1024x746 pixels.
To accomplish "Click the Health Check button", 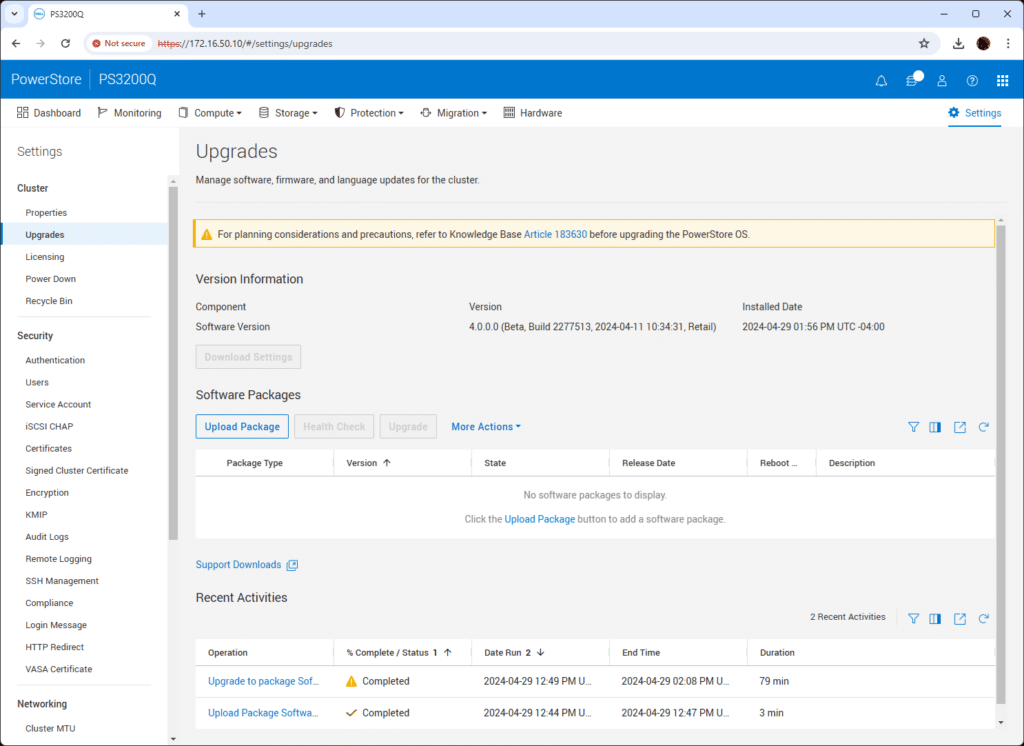I will pyautogui.click(x=334, y=427).
